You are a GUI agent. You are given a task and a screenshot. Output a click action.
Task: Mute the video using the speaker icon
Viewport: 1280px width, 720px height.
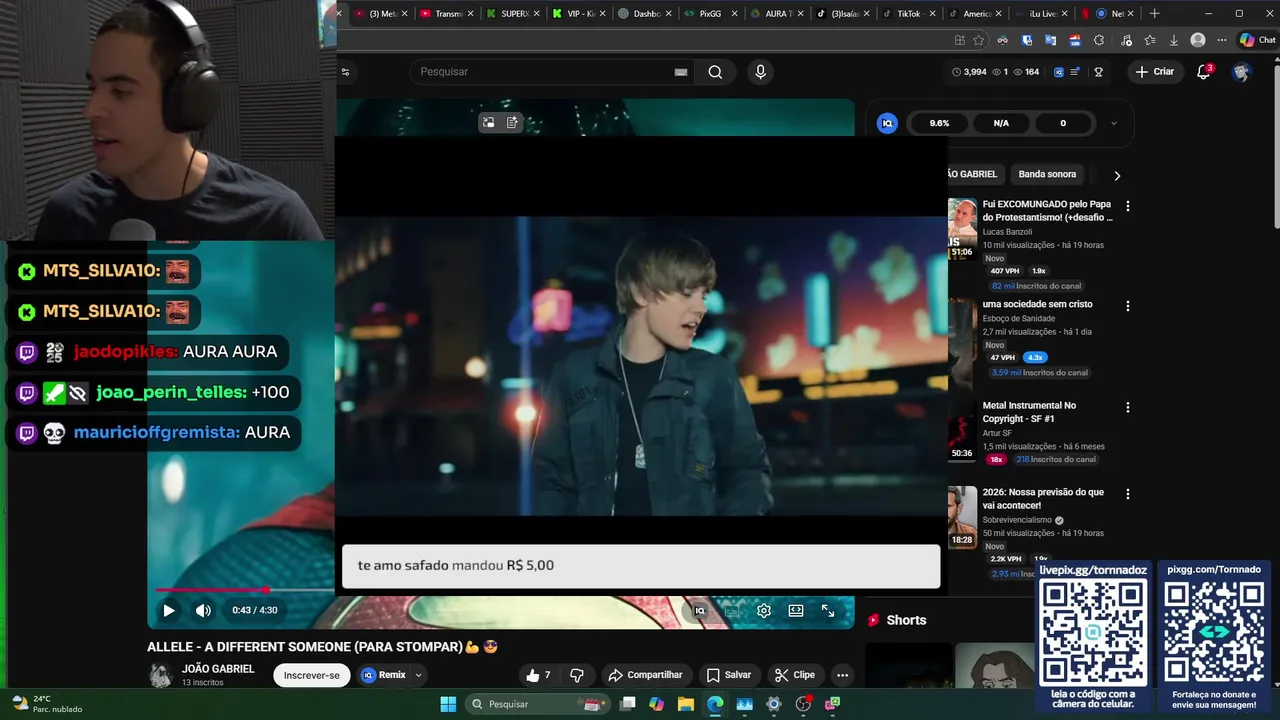click(203, 610)
